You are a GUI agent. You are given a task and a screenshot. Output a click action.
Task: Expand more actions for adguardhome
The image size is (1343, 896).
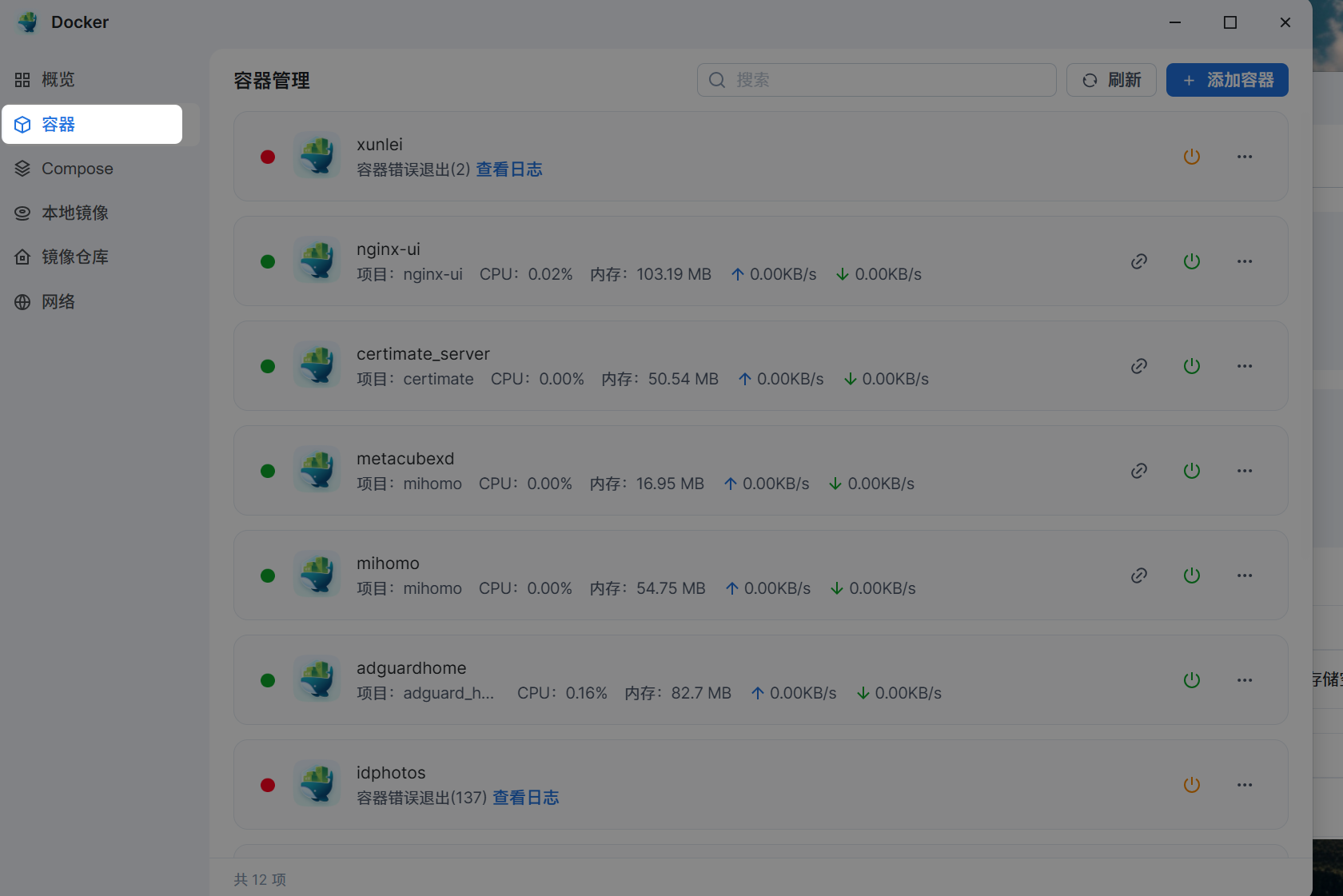1245,680
